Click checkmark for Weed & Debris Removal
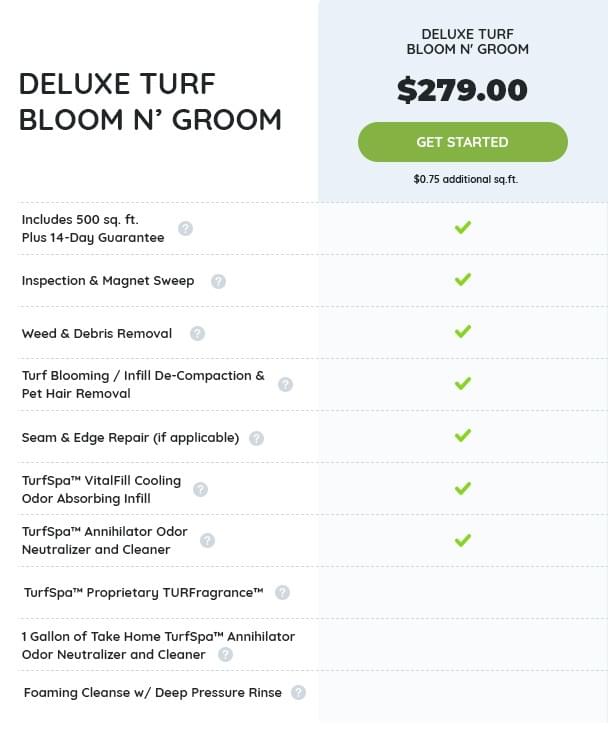 [x=462, y=332]
